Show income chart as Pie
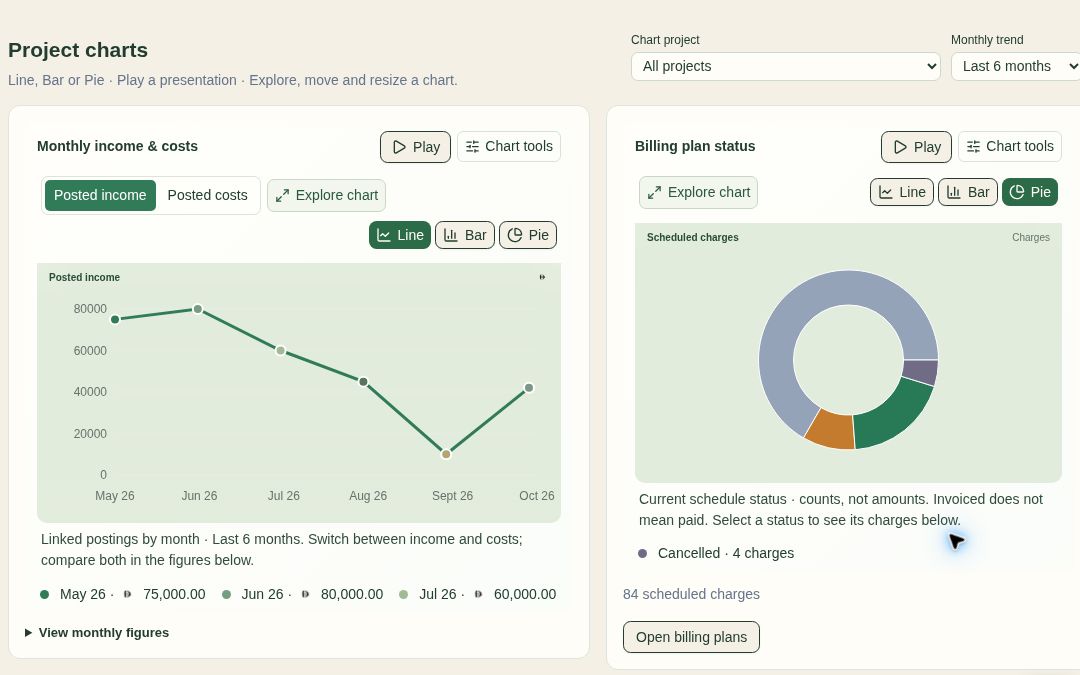This screenshot has height=675, width=1080. pos(528,235)
